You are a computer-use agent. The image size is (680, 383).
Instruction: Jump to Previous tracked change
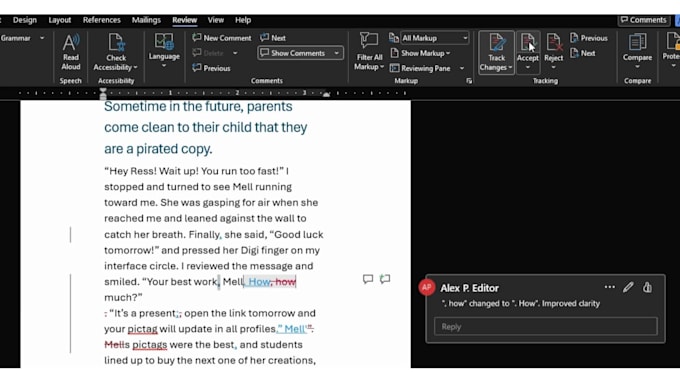click(x=588, y=38)
